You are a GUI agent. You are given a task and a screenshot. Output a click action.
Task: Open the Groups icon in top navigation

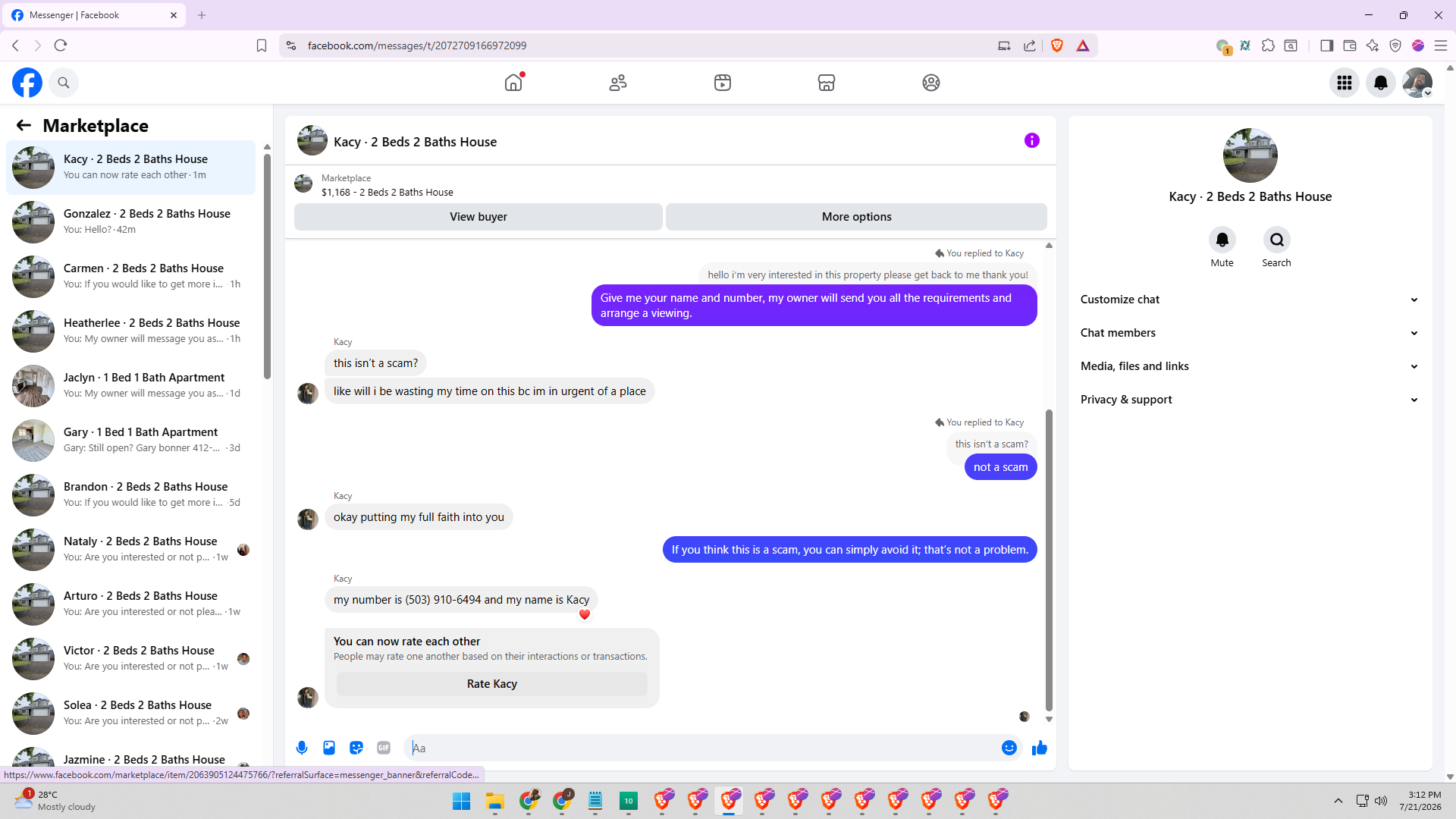click(931, 83)
